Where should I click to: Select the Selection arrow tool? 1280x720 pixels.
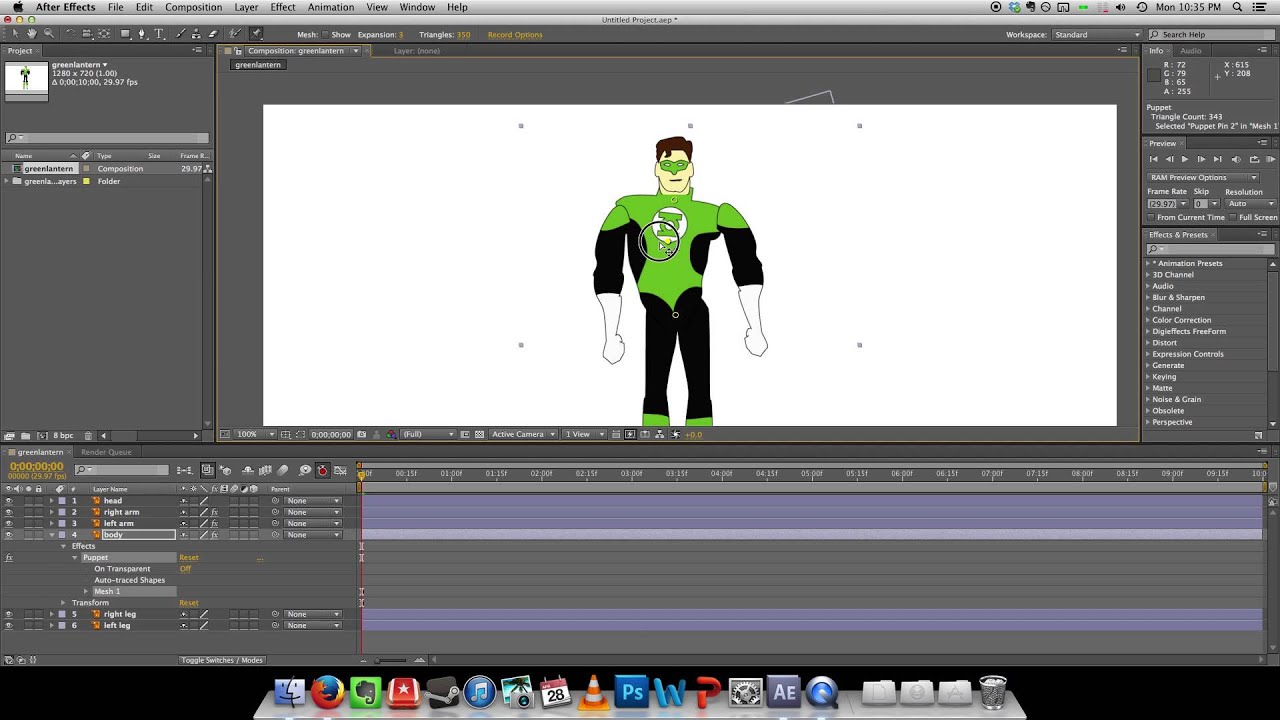15,34
